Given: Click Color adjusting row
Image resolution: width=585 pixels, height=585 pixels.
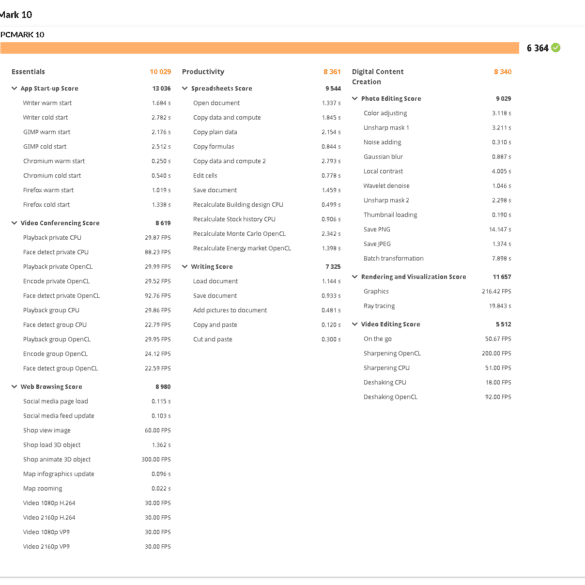Looking at the screenshot, I should [437, 113].
